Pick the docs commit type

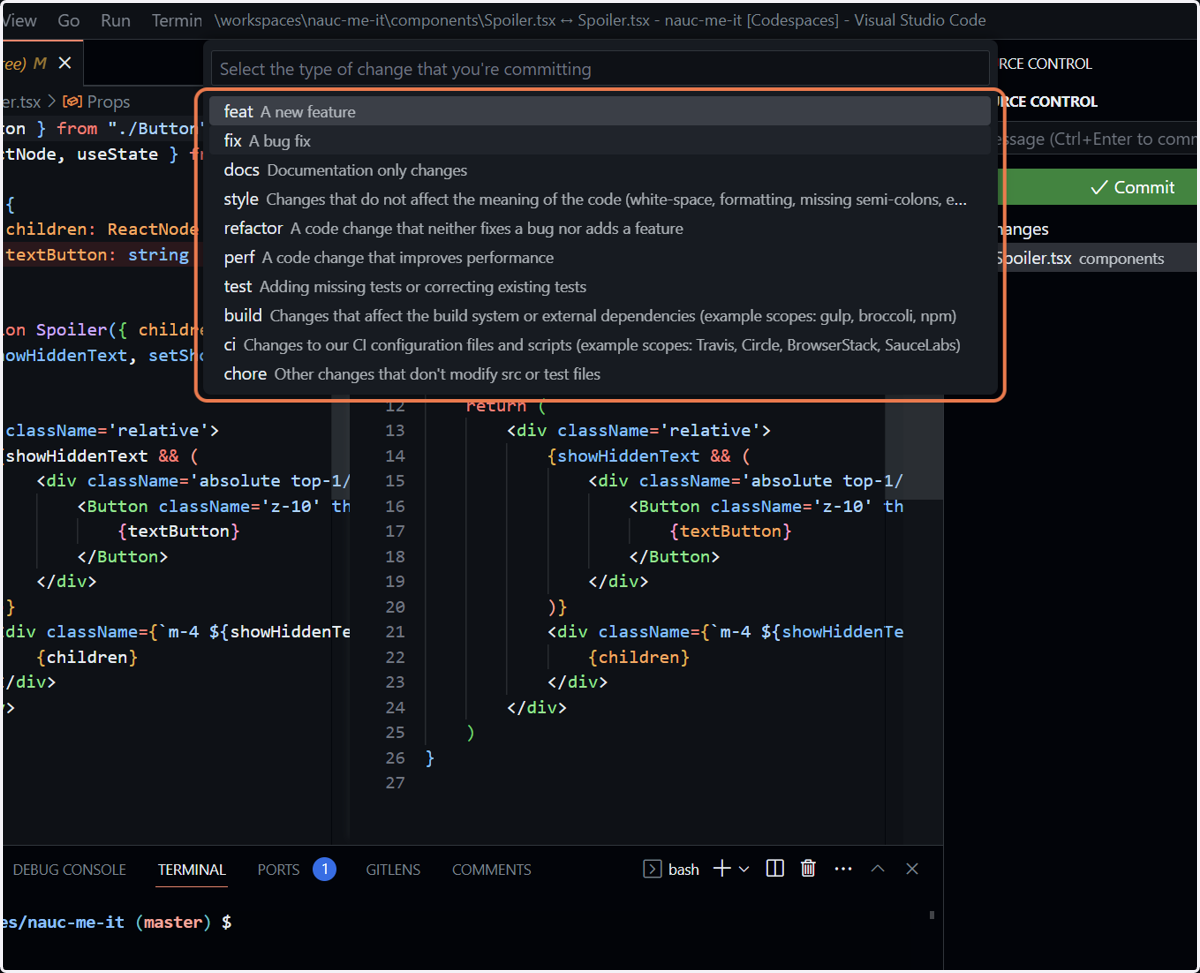pyautogui.click(x=599, y=170)
